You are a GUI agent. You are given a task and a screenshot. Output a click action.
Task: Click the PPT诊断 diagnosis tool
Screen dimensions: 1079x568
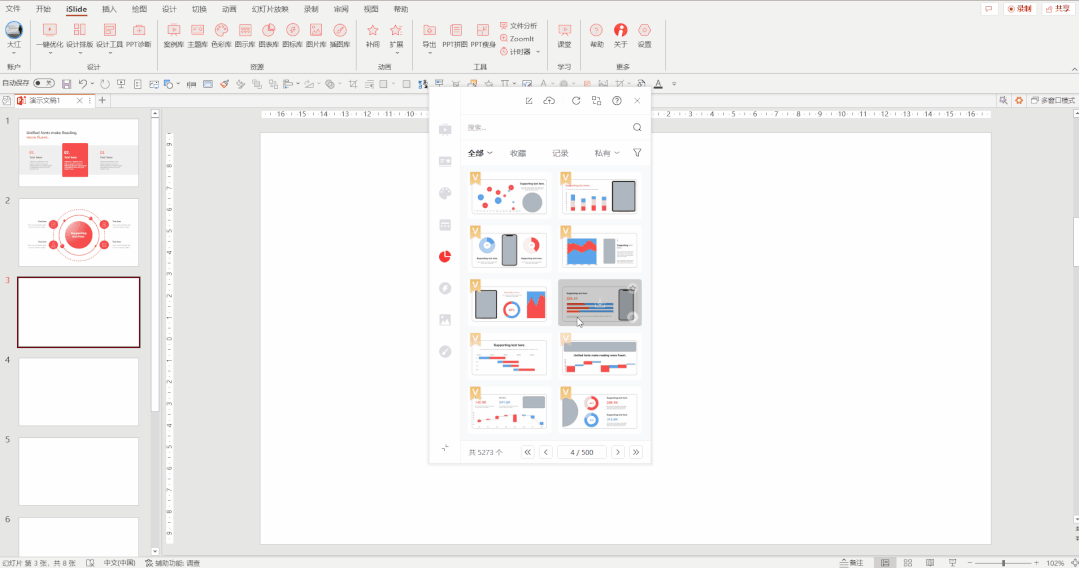coord(139,35)
